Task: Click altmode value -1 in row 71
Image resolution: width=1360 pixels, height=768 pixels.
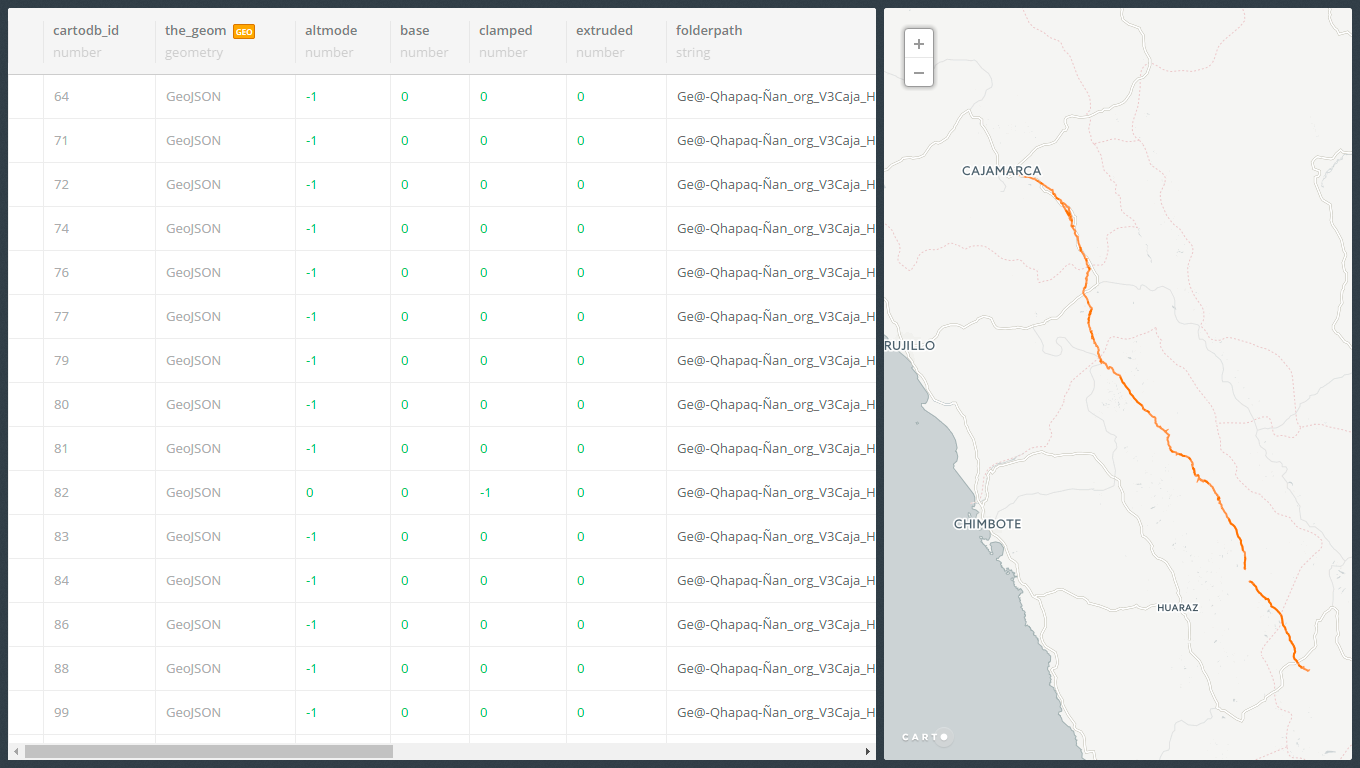Action: point(311,141)
